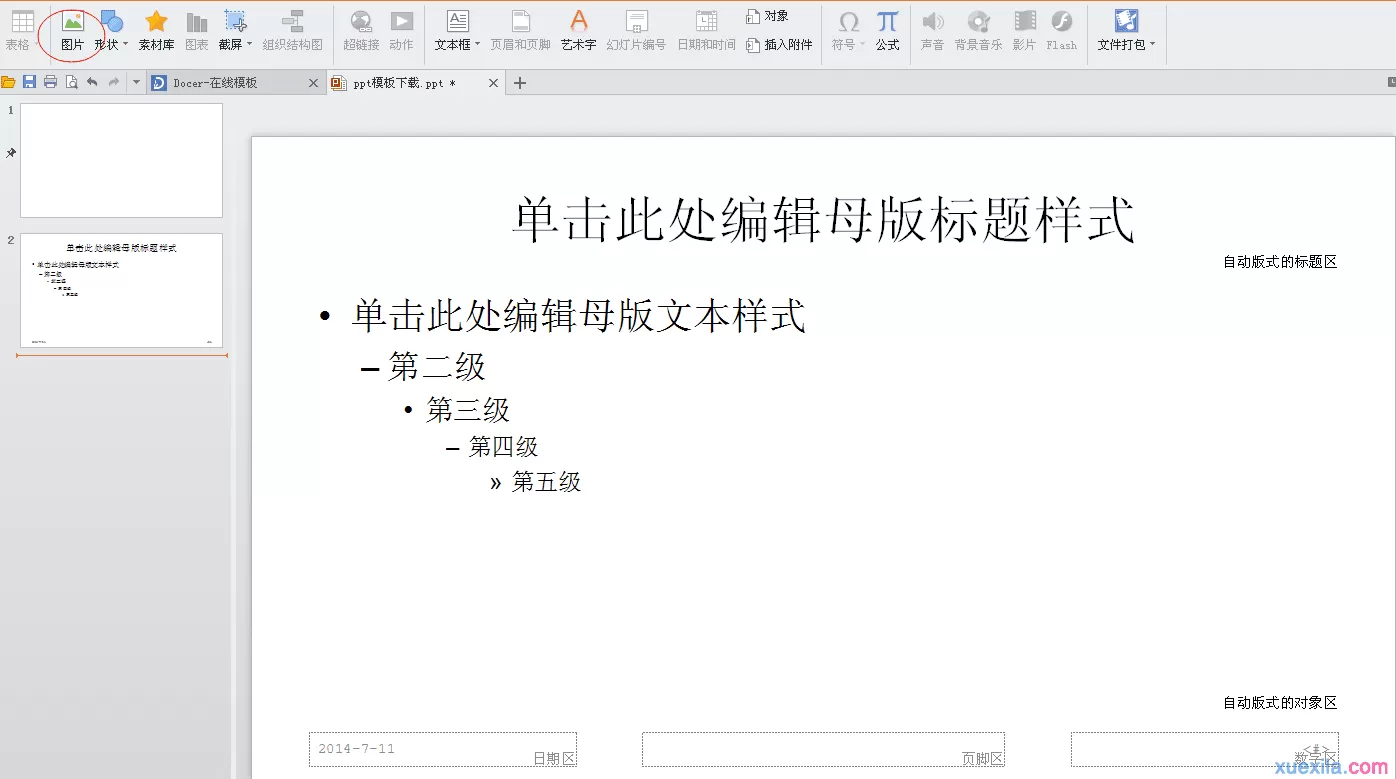Add a 超链接 hyperlink
This screenshot has height=779, width=1396.
click(x=361, y=30)
